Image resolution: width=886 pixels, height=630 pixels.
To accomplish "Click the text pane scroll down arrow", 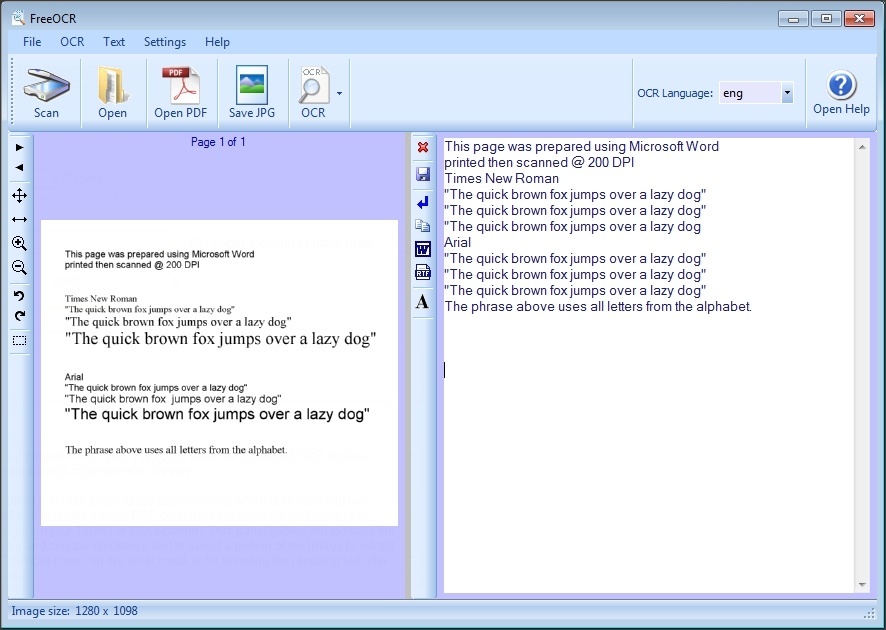I will click(862, 585).
